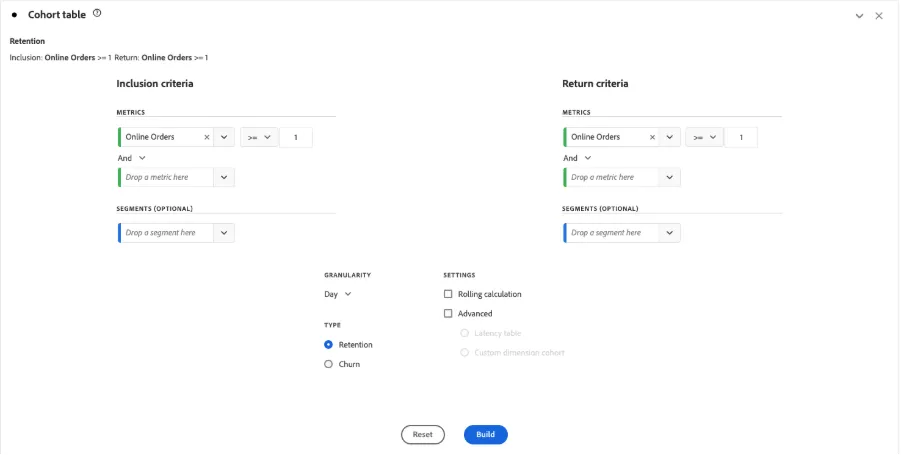Viewport: 901px width, 456px height.
Task: Change Inclusion criteria >= operator dropdown
Action: coord(259,137)
